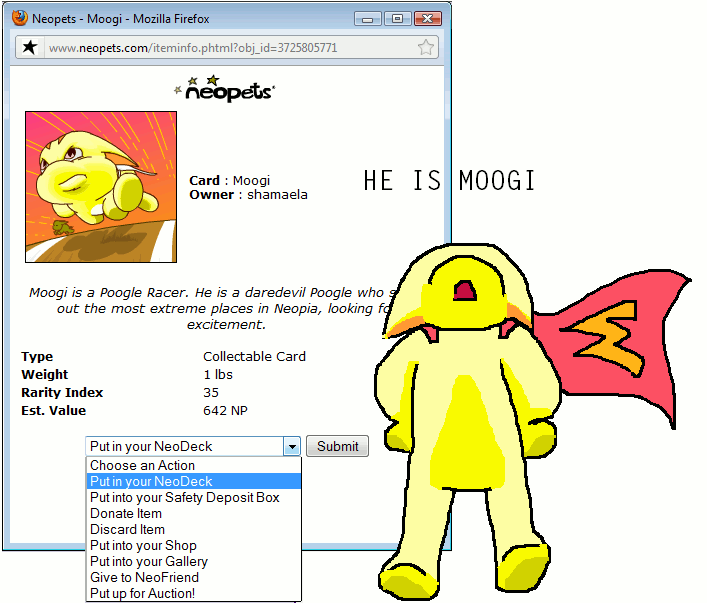The height and width of the screenshot is (603, 707).
Task: Select 'Put into your Shop'
Action: click(x=193, y=545)
